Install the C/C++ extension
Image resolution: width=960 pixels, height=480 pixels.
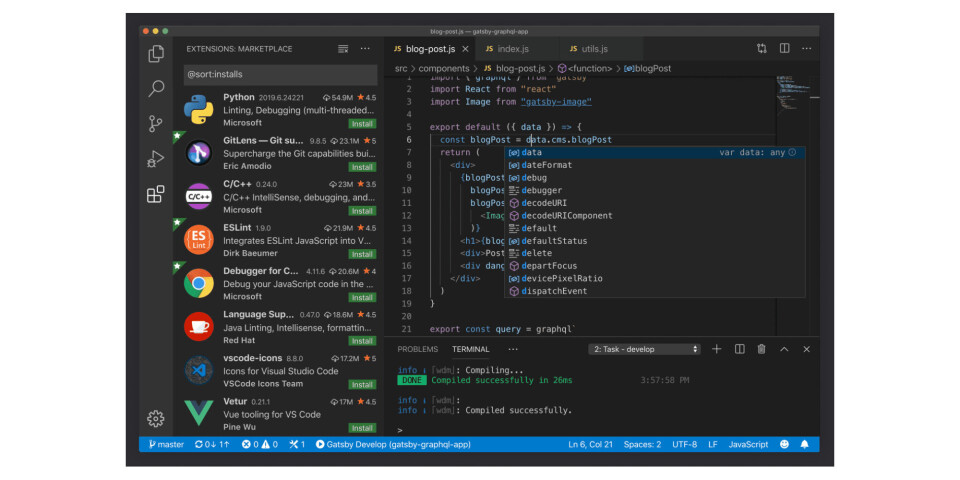(x=362, y=211)
